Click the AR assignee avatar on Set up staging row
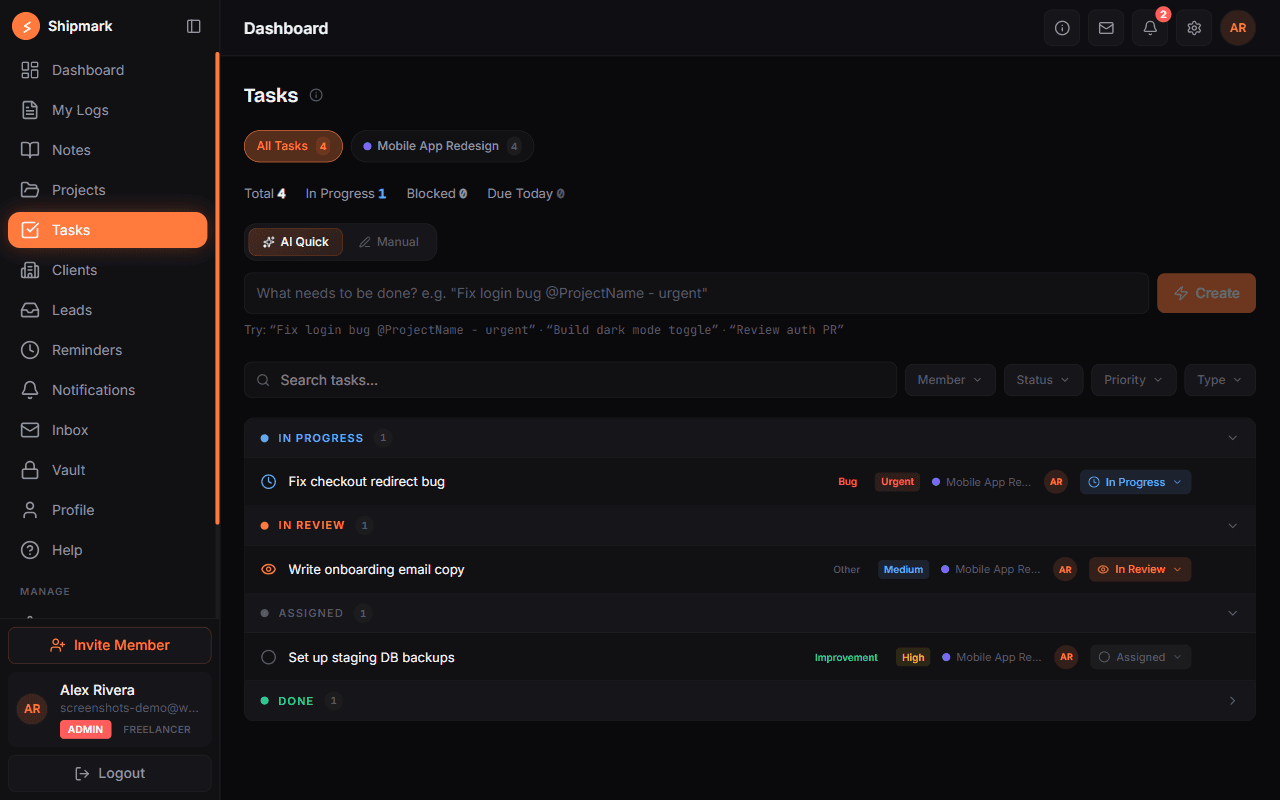 pyautogui.click(x=1066, y=657)
